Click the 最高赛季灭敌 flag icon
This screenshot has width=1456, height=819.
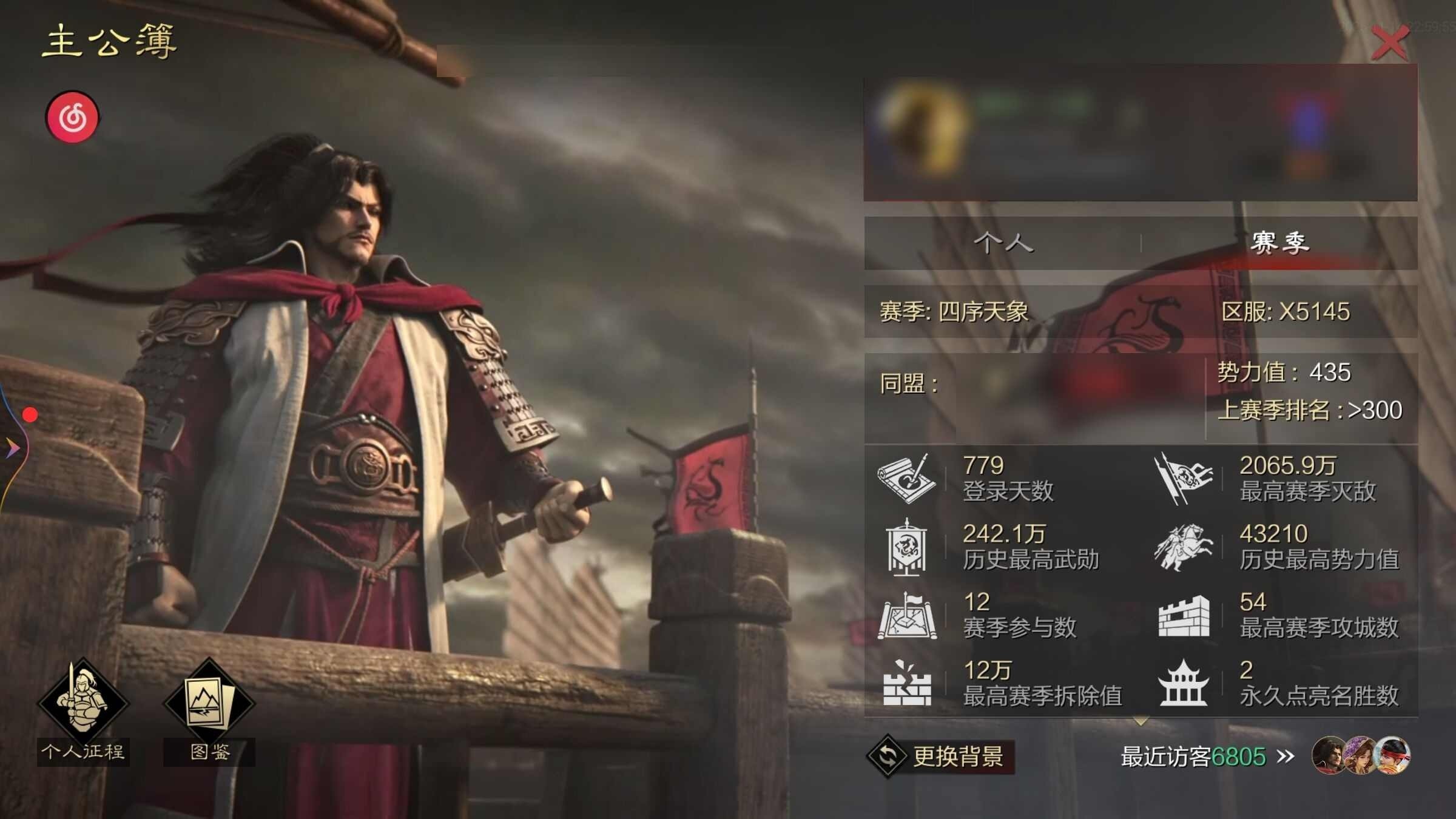pos(1183,479)
